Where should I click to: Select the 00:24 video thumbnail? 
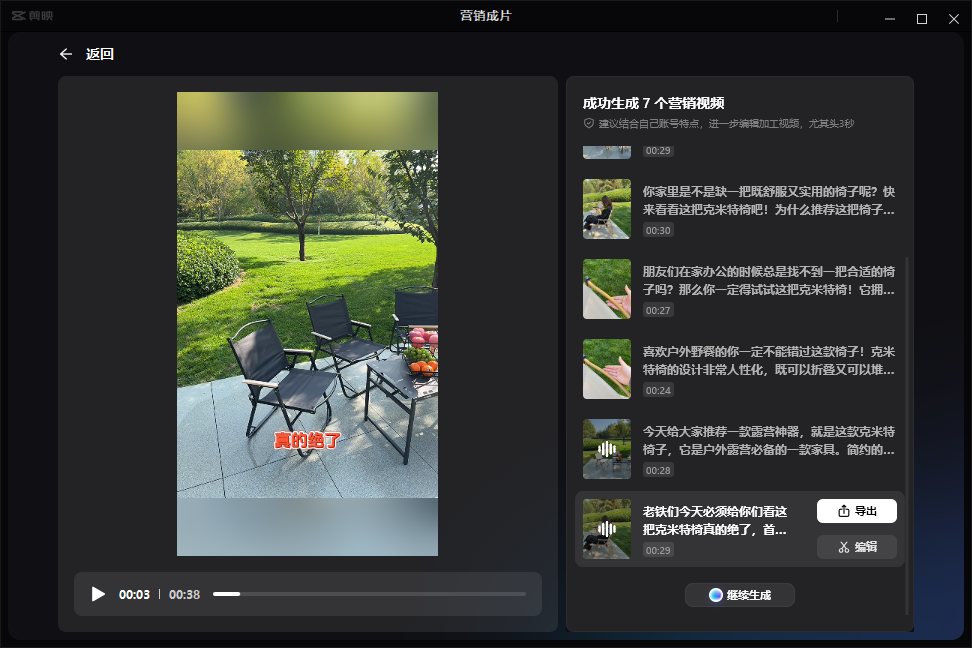[x=607, y=369]
